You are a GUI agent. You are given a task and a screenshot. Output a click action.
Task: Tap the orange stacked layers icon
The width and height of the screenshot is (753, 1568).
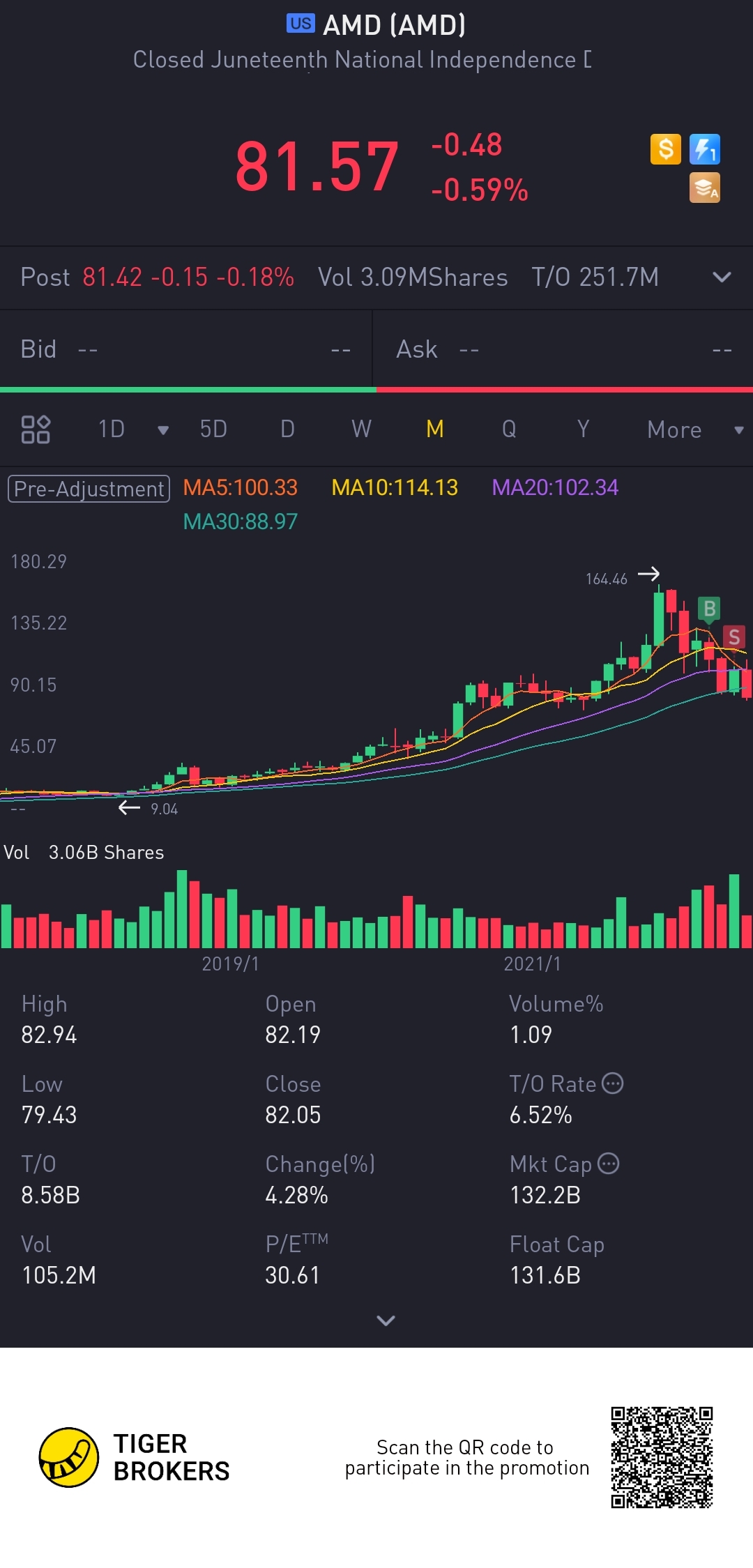705,188
